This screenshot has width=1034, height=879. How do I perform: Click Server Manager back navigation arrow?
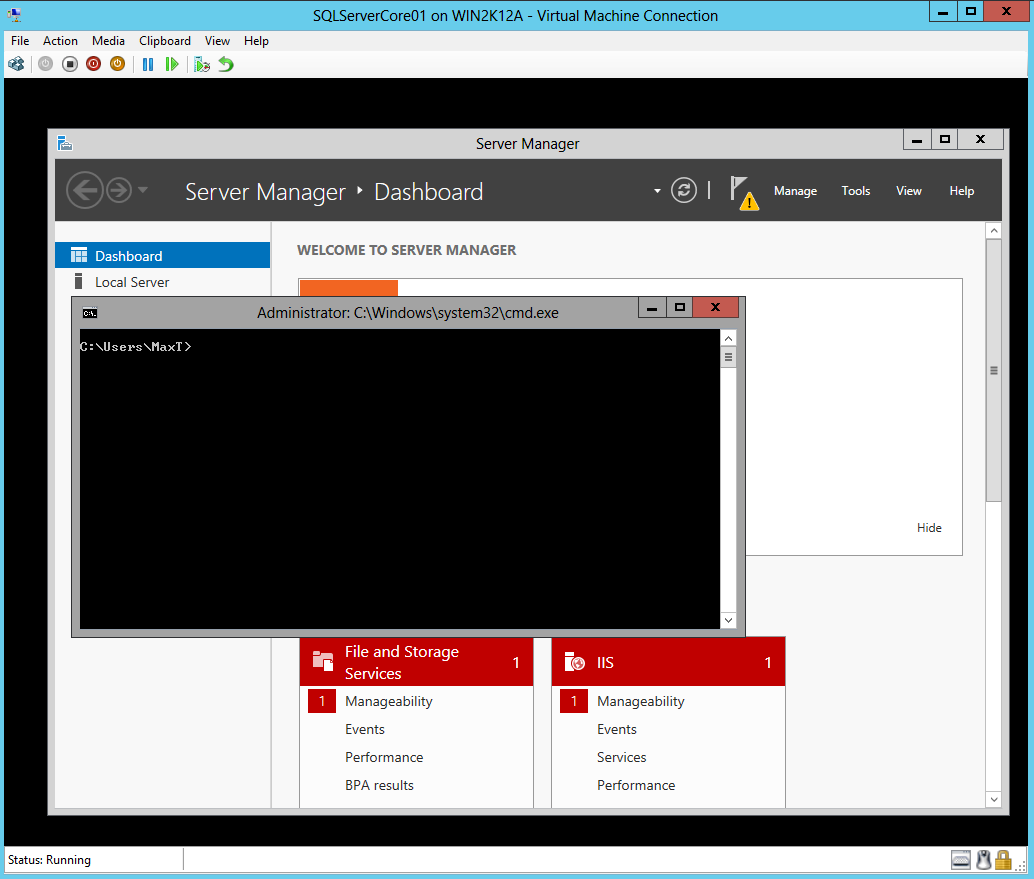pyautogui.click(x=85, y=191)
